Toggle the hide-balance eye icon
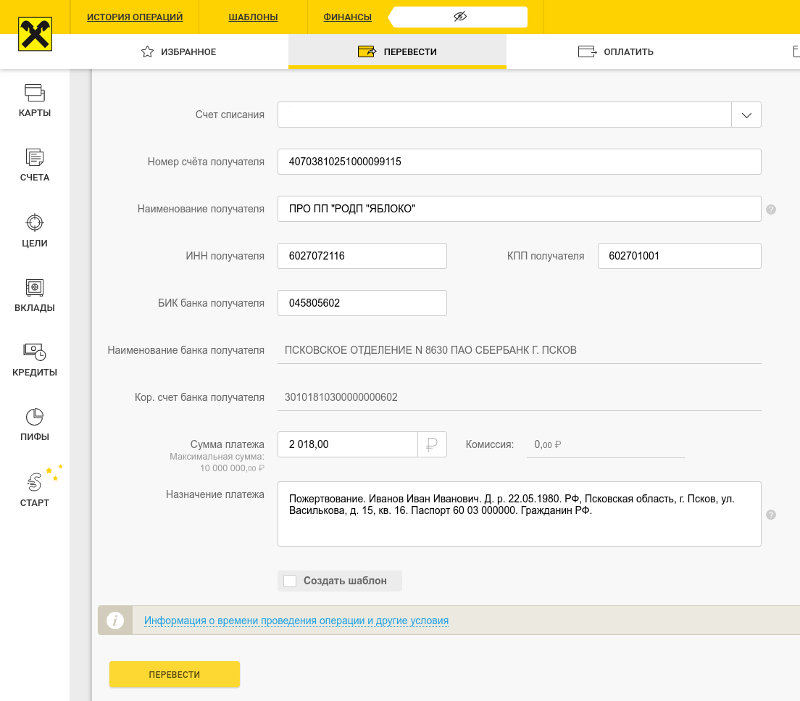The image size is (800, 701). [x=460, y=17]
